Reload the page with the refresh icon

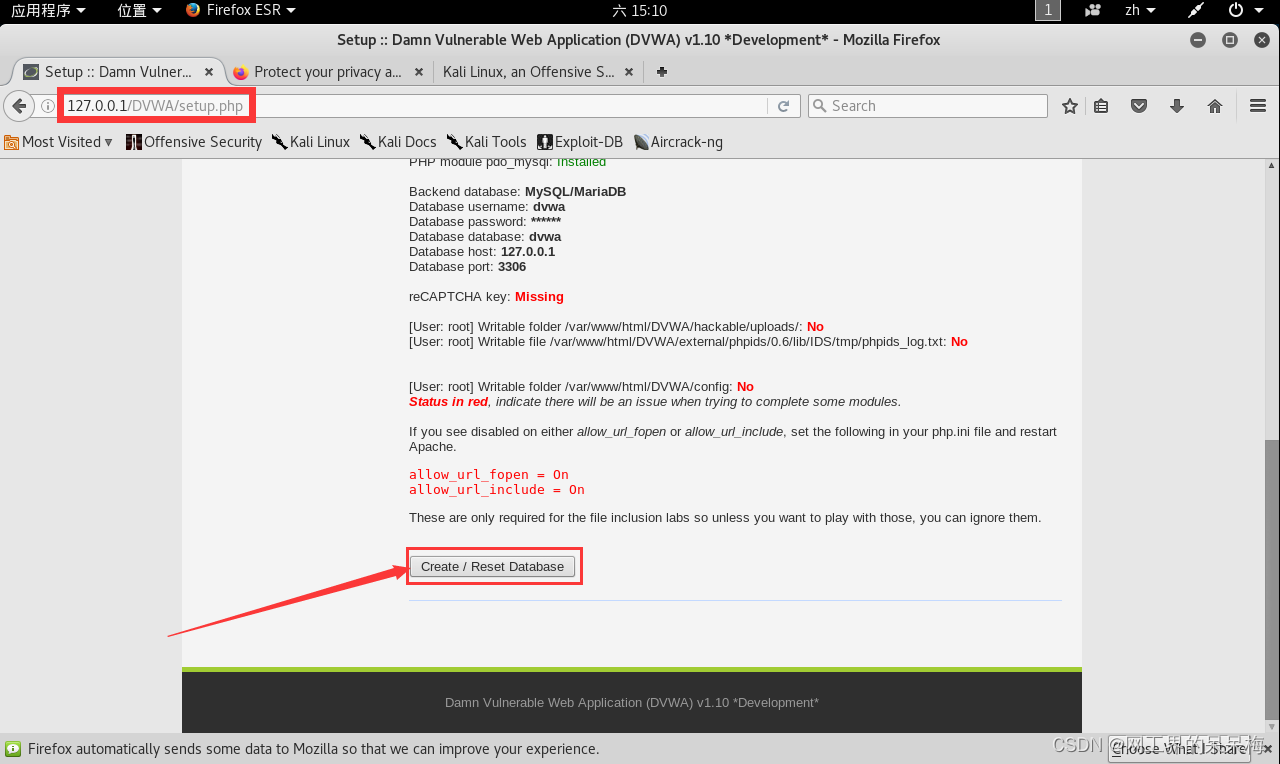tap(784, 106)
